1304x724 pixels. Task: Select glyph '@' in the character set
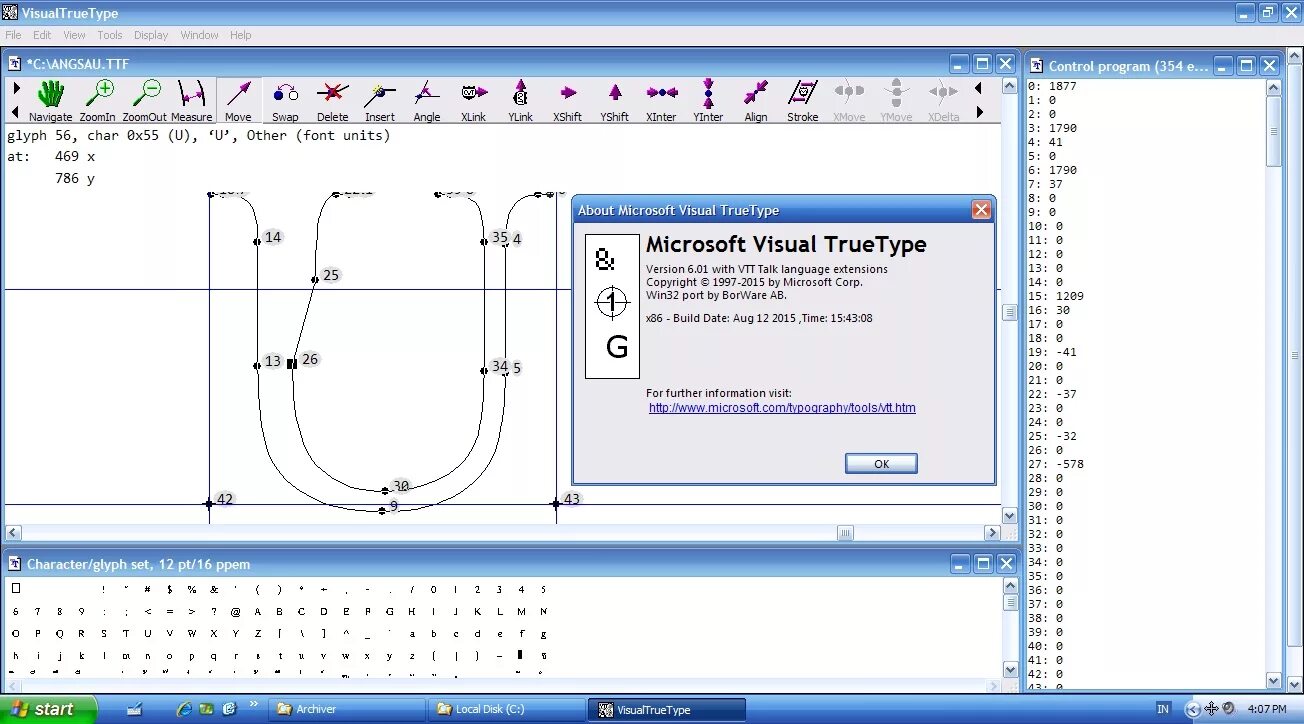(x=235, y=611)
